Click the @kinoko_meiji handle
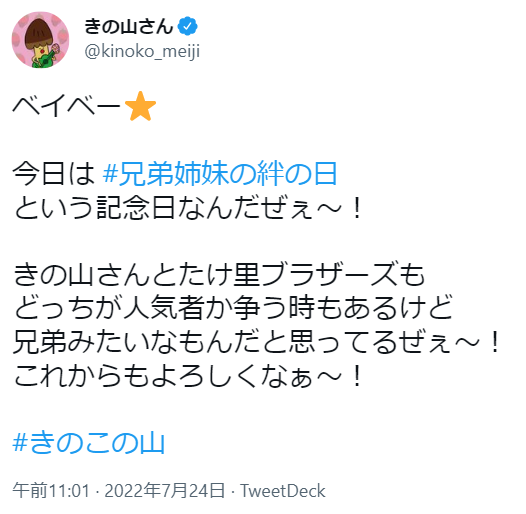This screenshot has height=514, width=526. [x=142, y=52]
